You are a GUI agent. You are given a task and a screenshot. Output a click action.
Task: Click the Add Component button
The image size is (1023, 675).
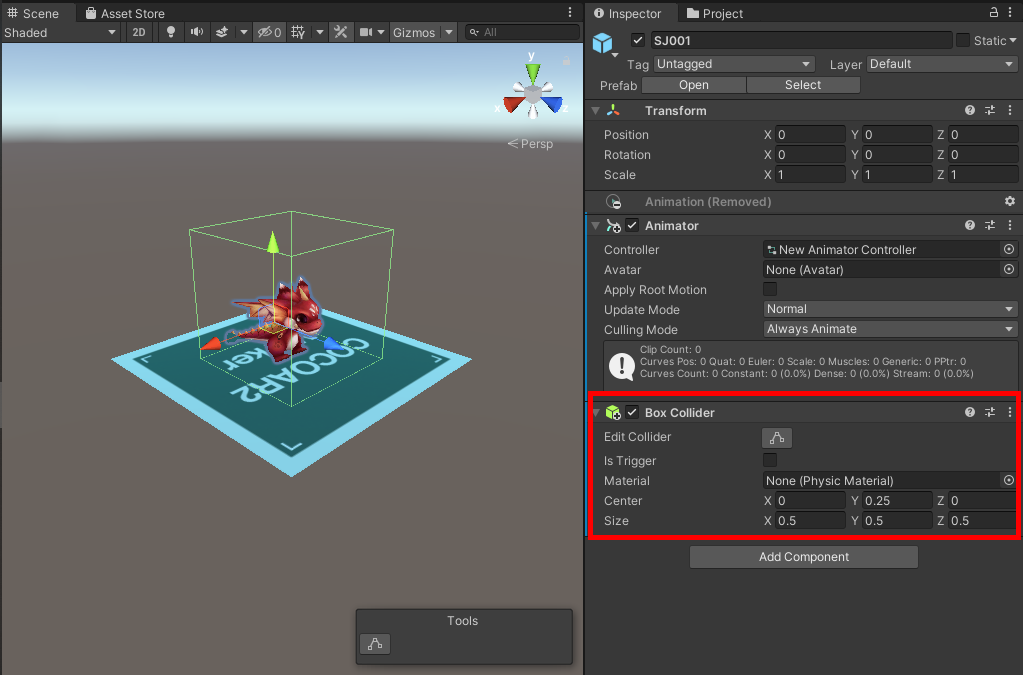point(804,557)
